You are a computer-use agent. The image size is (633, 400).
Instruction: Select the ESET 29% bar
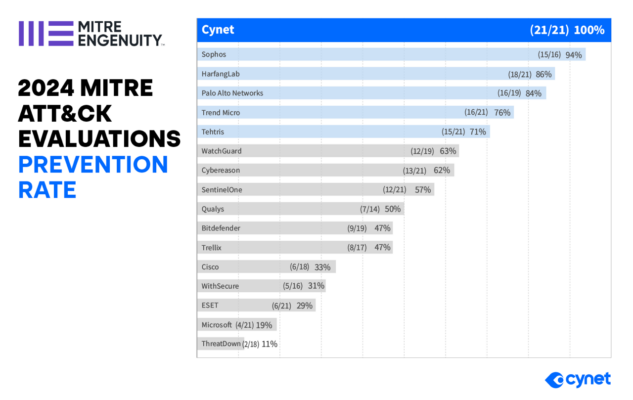click(256, 305)
